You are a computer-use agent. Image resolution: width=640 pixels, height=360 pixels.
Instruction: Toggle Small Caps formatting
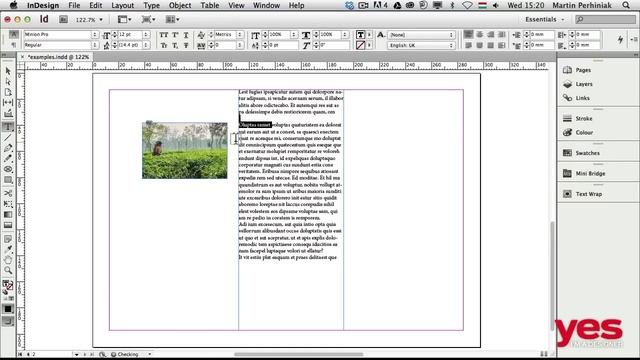click(x=164, y=45)
